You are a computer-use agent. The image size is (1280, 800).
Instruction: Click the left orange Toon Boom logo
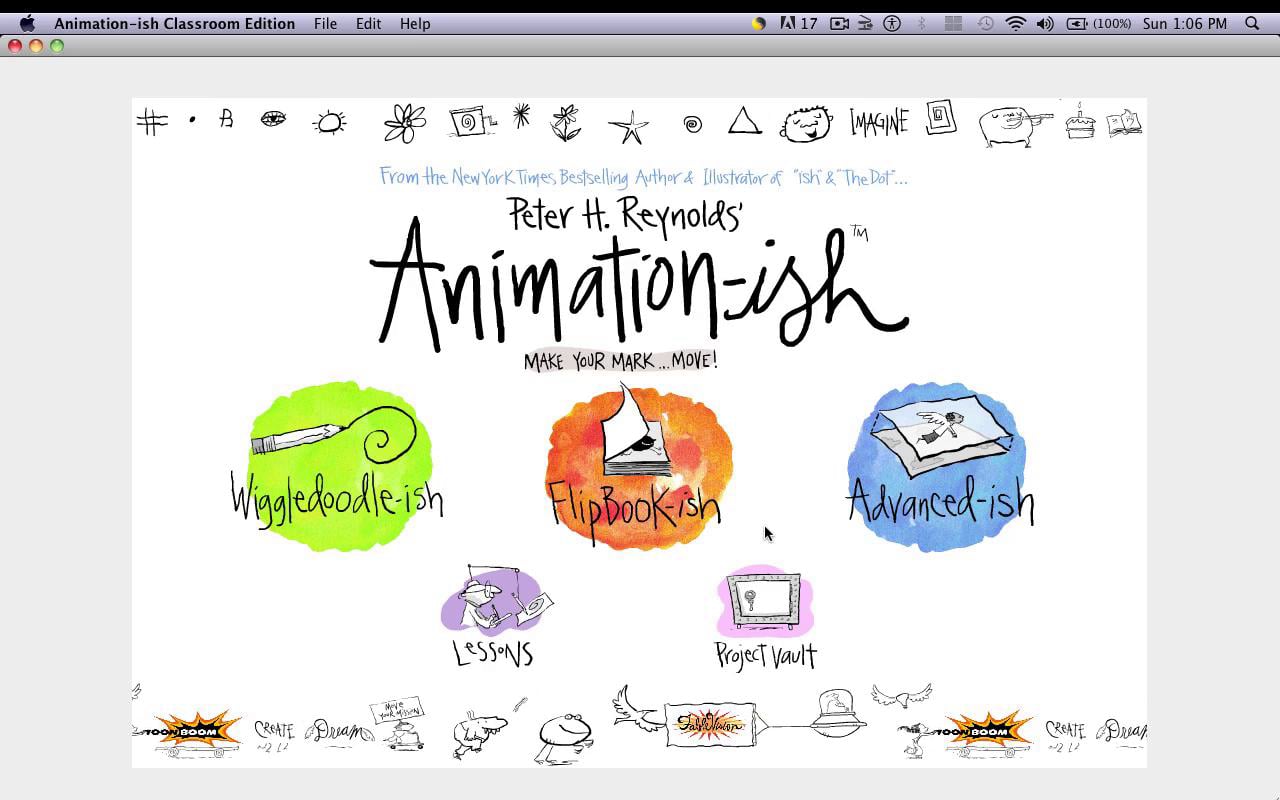click(x=190, y=732)
